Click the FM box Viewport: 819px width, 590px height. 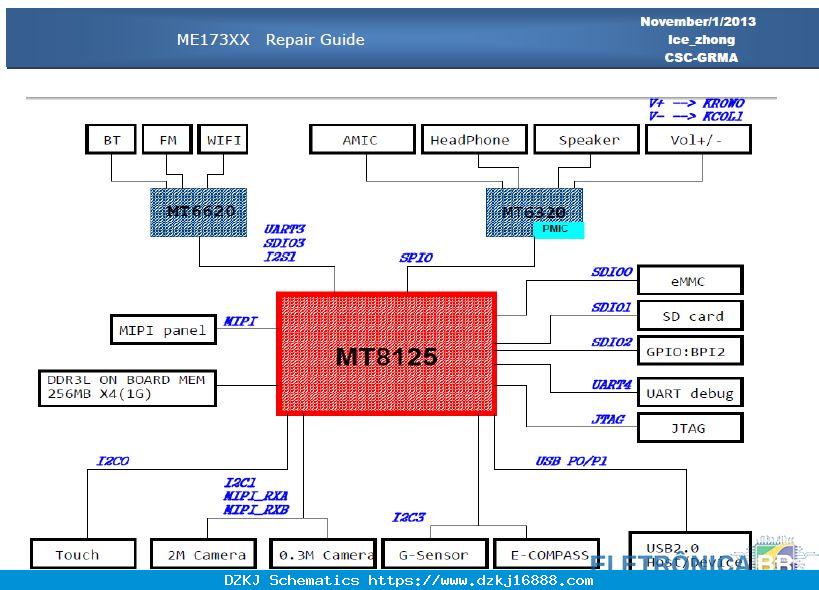167,139
